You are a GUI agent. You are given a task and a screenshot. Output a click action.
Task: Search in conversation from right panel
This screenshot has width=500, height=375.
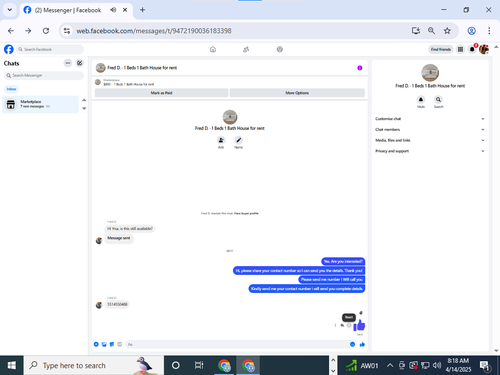(x=438, y=100)
